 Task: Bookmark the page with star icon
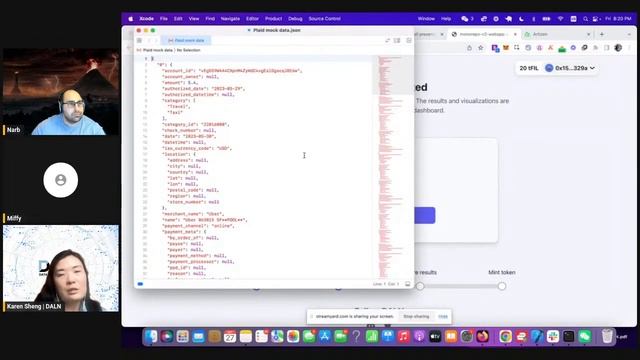coord(481,48)
